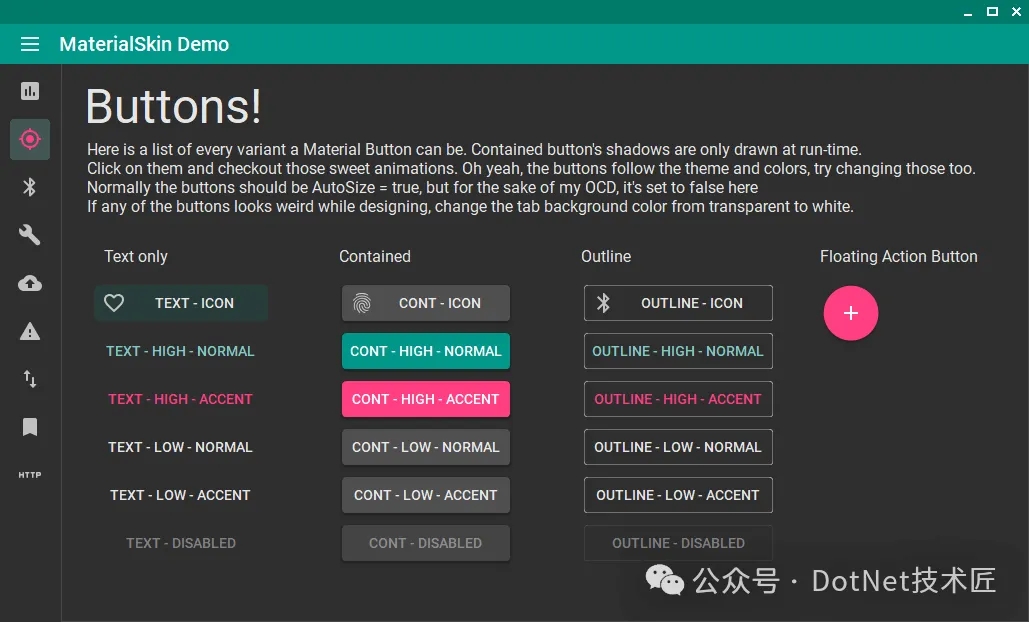Open the bar chart sidebar tab
The height and width of the screenshot is (622, 1029).
[30, 91]
